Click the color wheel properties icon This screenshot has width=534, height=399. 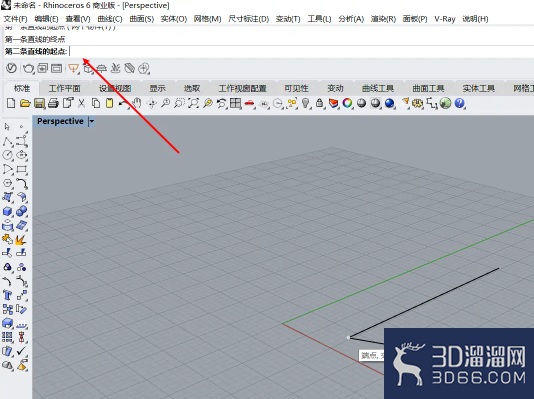coord(347,103)
